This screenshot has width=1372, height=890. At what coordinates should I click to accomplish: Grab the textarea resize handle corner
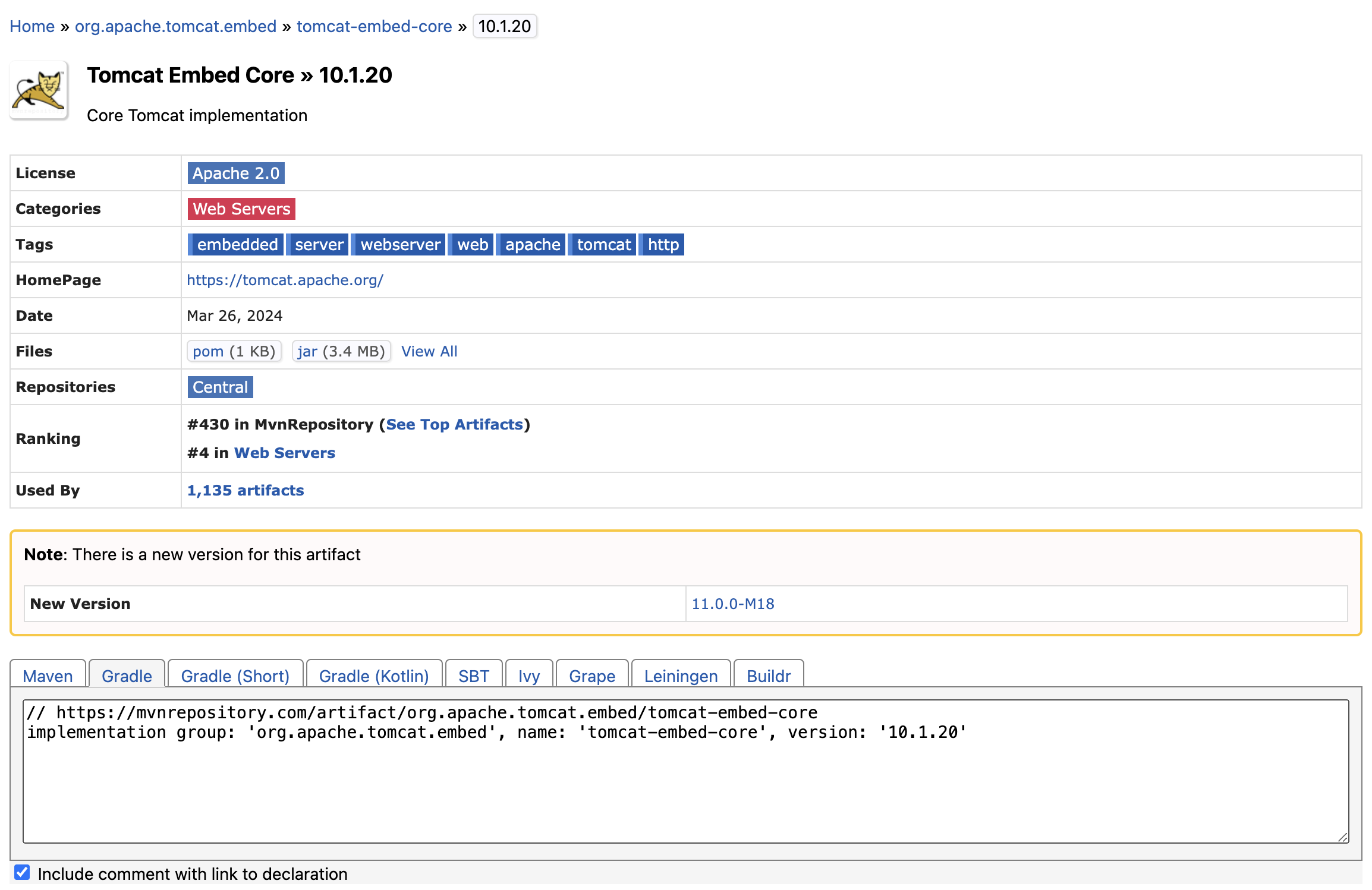coord(1343,837)
